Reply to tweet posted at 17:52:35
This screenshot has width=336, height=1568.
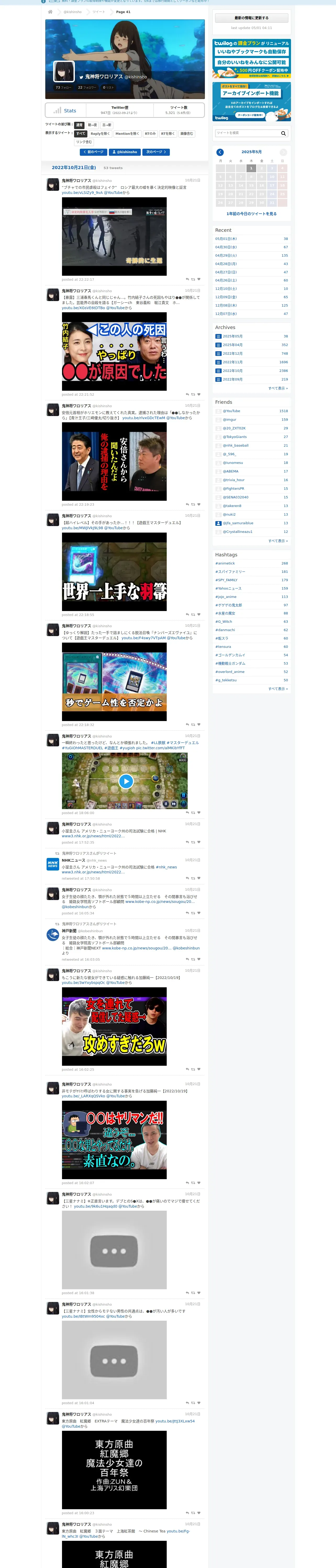[x=187, y=843]
